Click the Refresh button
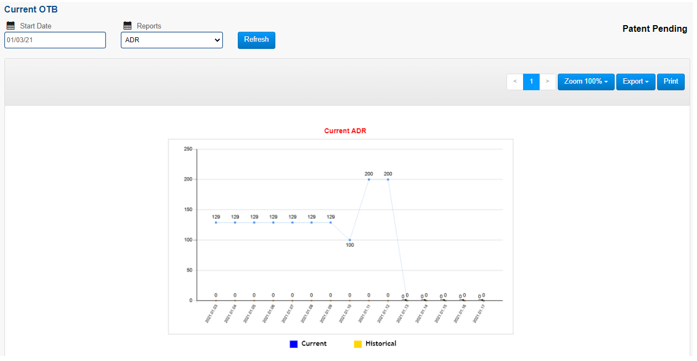The height and width of the screenshot is (361, 697). pyautogui.click(x=256, y=40)
